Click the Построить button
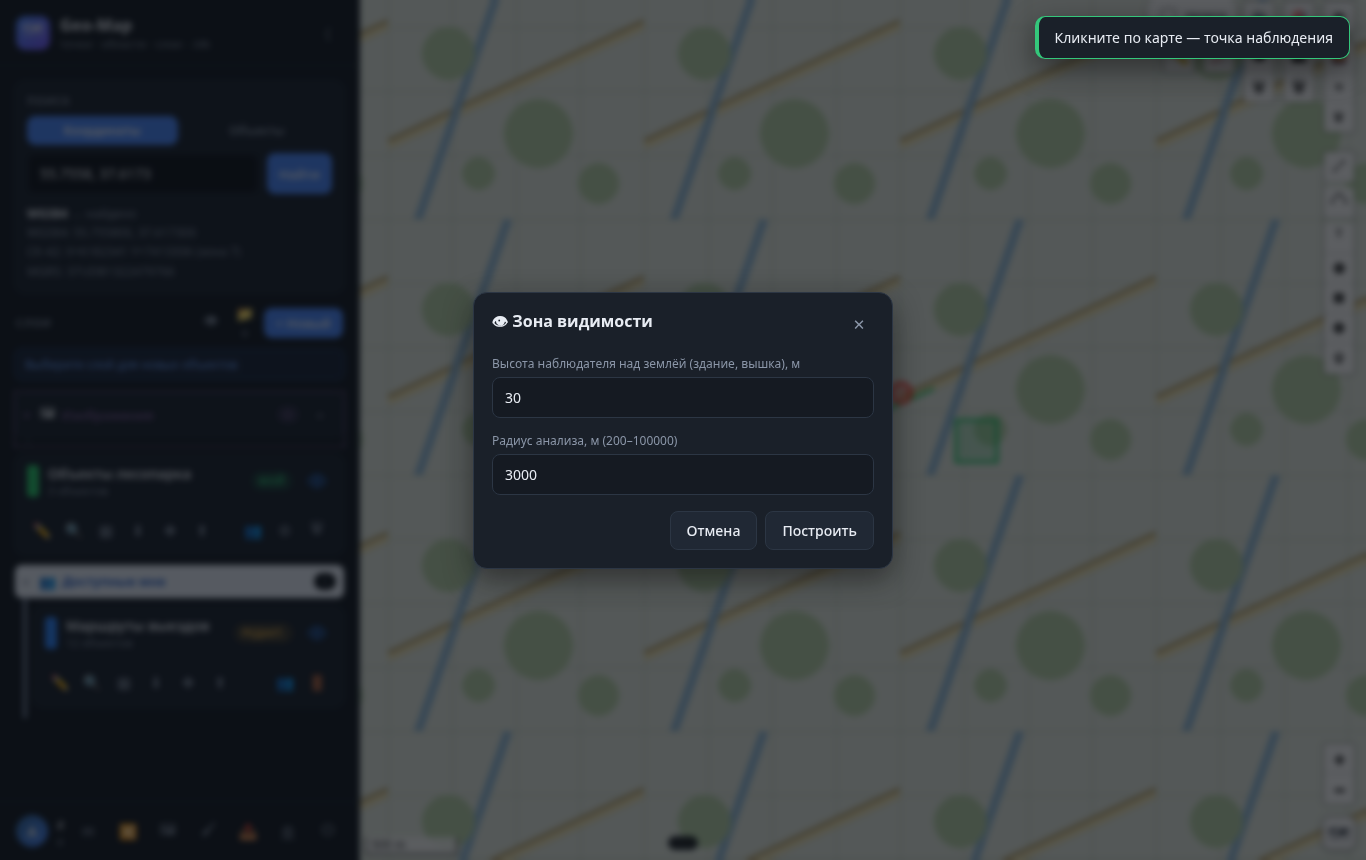 click(819, 531)
